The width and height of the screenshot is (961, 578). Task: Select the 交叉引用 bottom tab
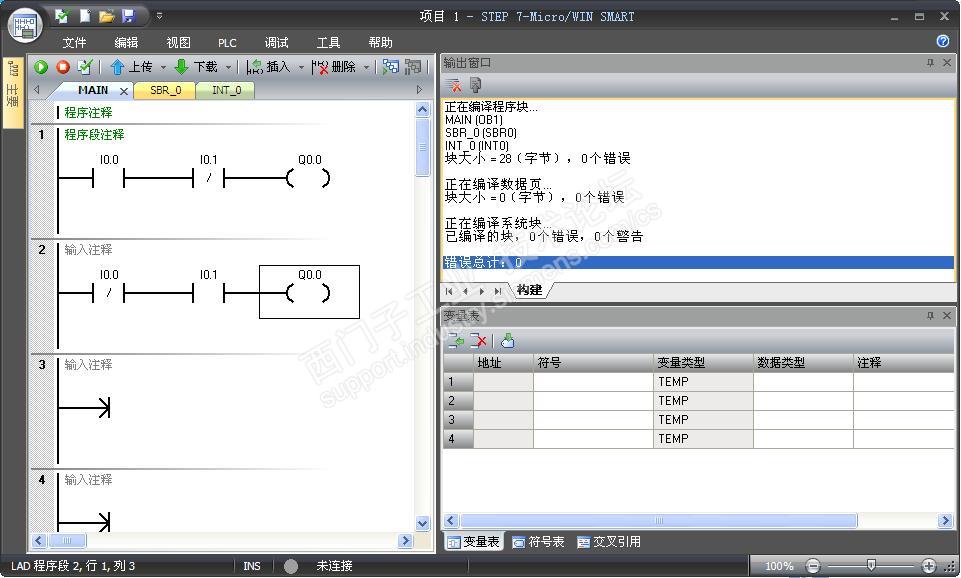(x=609, y=542)
